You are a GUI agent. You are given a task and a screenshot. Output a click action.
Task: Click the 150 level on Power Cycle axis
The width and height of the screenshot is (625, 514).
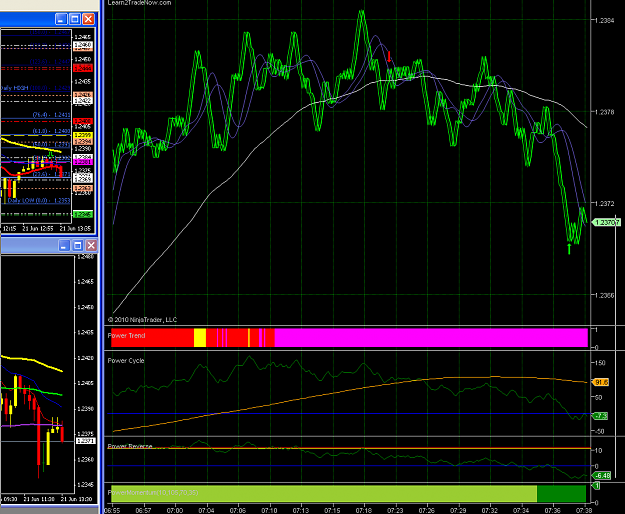pyautogui.click(x=600, y=363)
